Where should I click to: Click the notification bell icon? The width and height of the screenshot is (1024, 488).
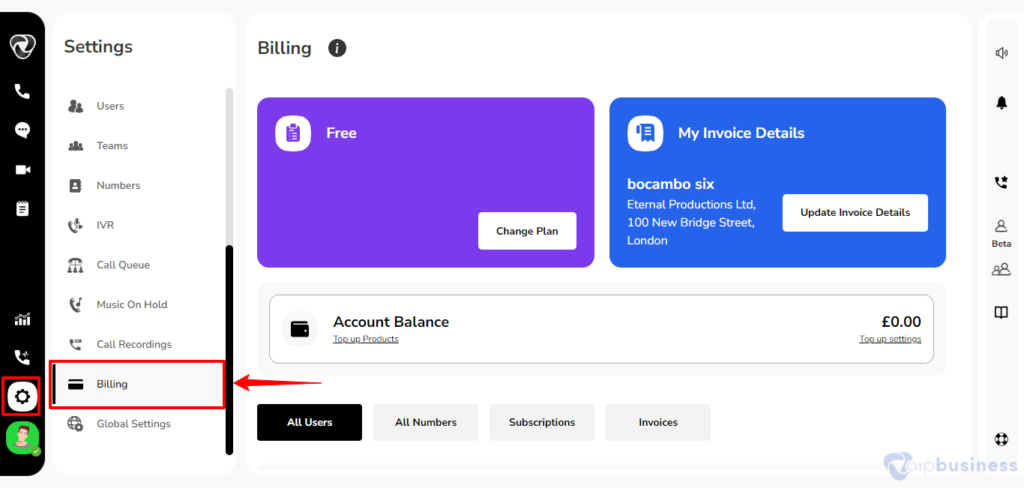1001,103
